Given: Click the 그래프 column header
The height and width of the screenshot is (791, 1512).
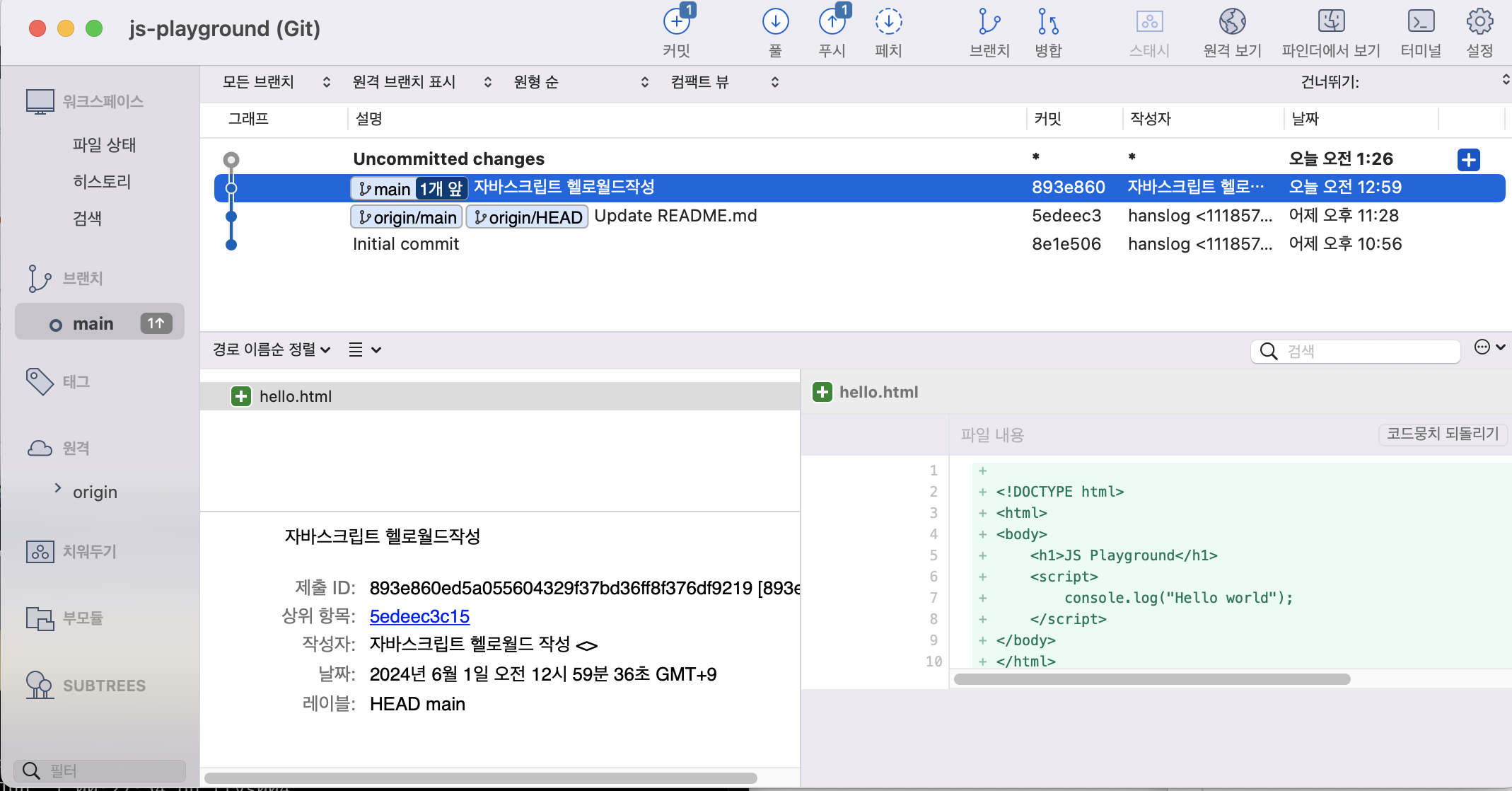Looking at the screenshot, I should [x=248, y=119].
